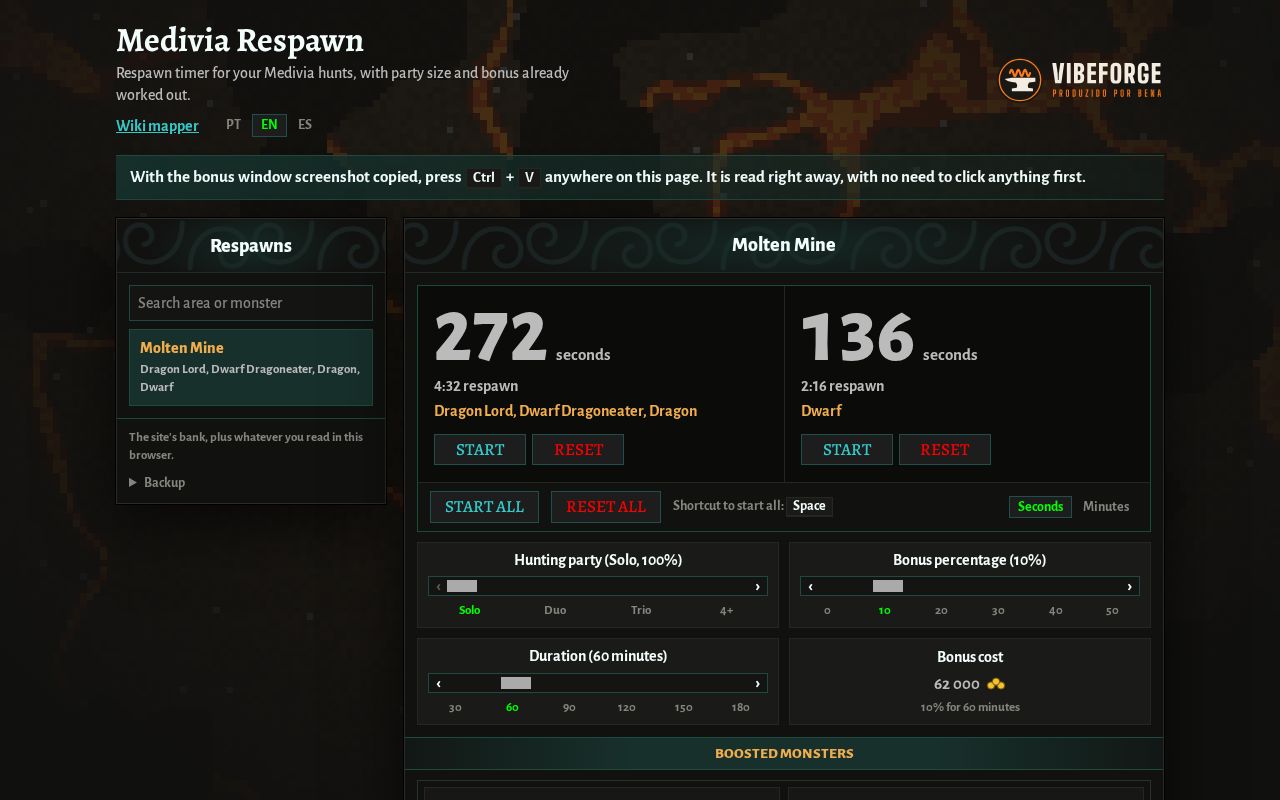1280x800 pixels.
Task: Reset the 272 seconds Dragon Lord timer
Action: click(578, 450)
